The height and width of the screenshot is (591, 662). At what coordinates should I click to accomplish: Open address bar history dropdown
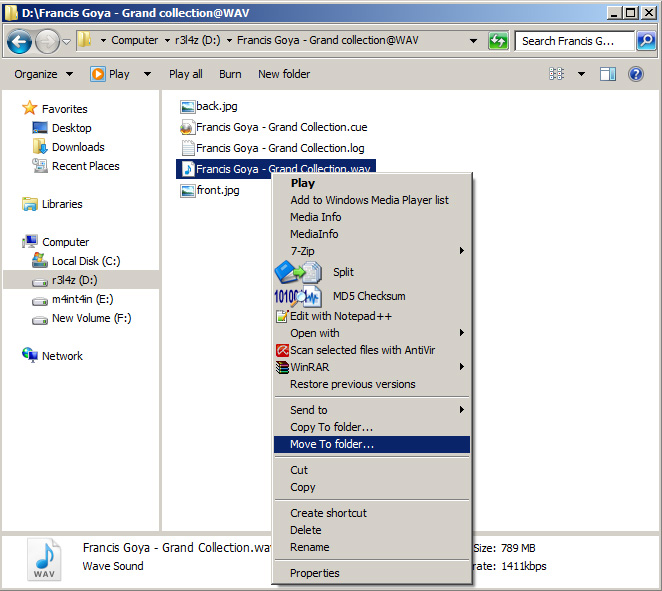[473, 41]
